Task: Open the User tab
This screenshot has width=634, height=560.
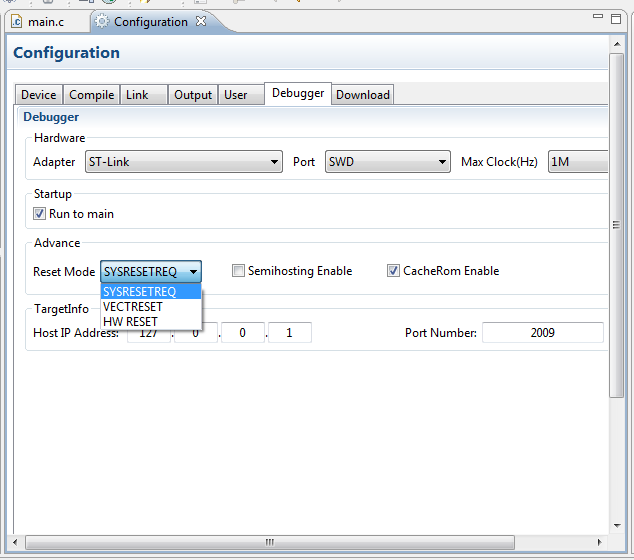Action: pos(241,95)
